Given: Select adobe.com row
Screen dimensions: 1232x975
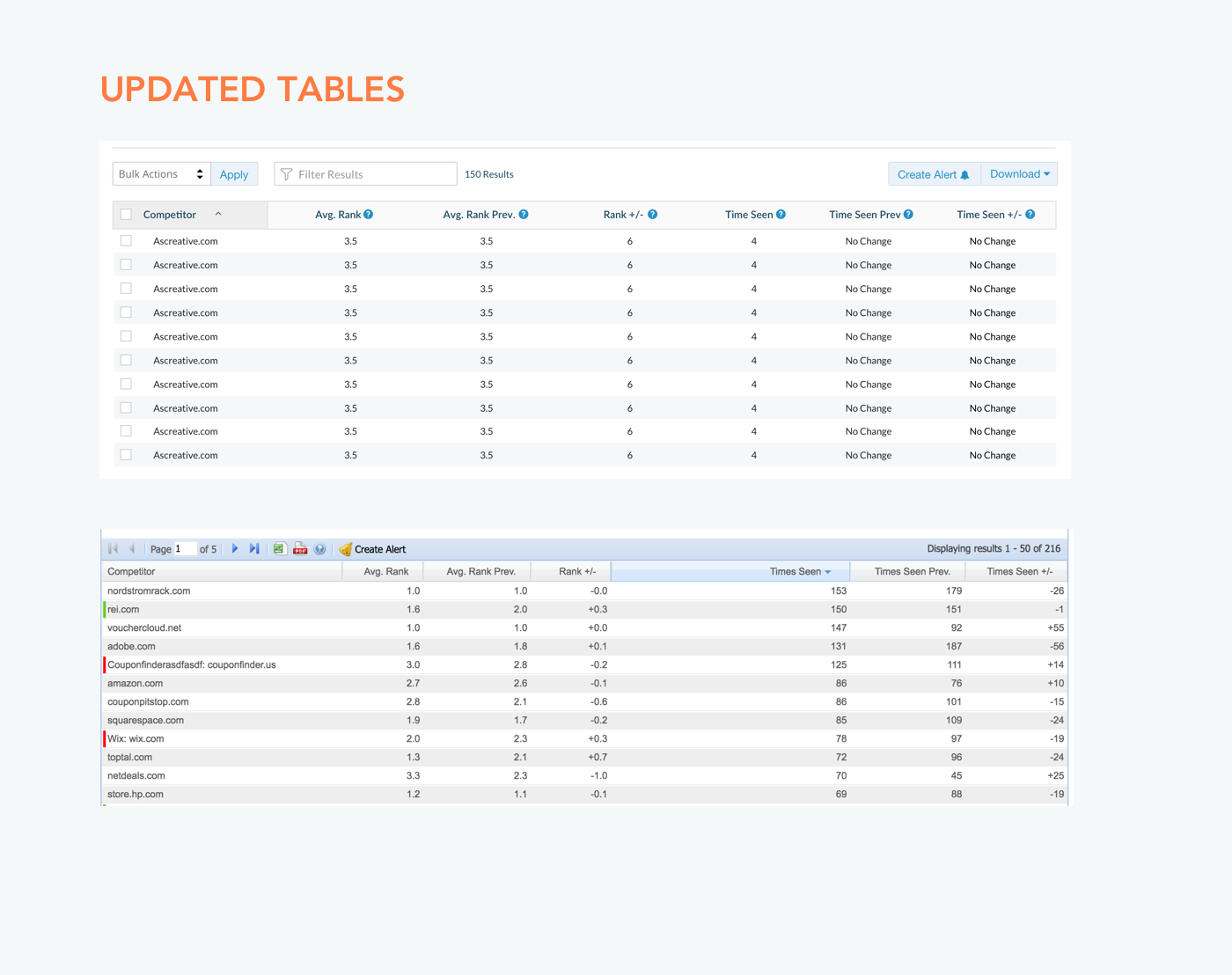Looking at the screenshot, I should (585, 646).
